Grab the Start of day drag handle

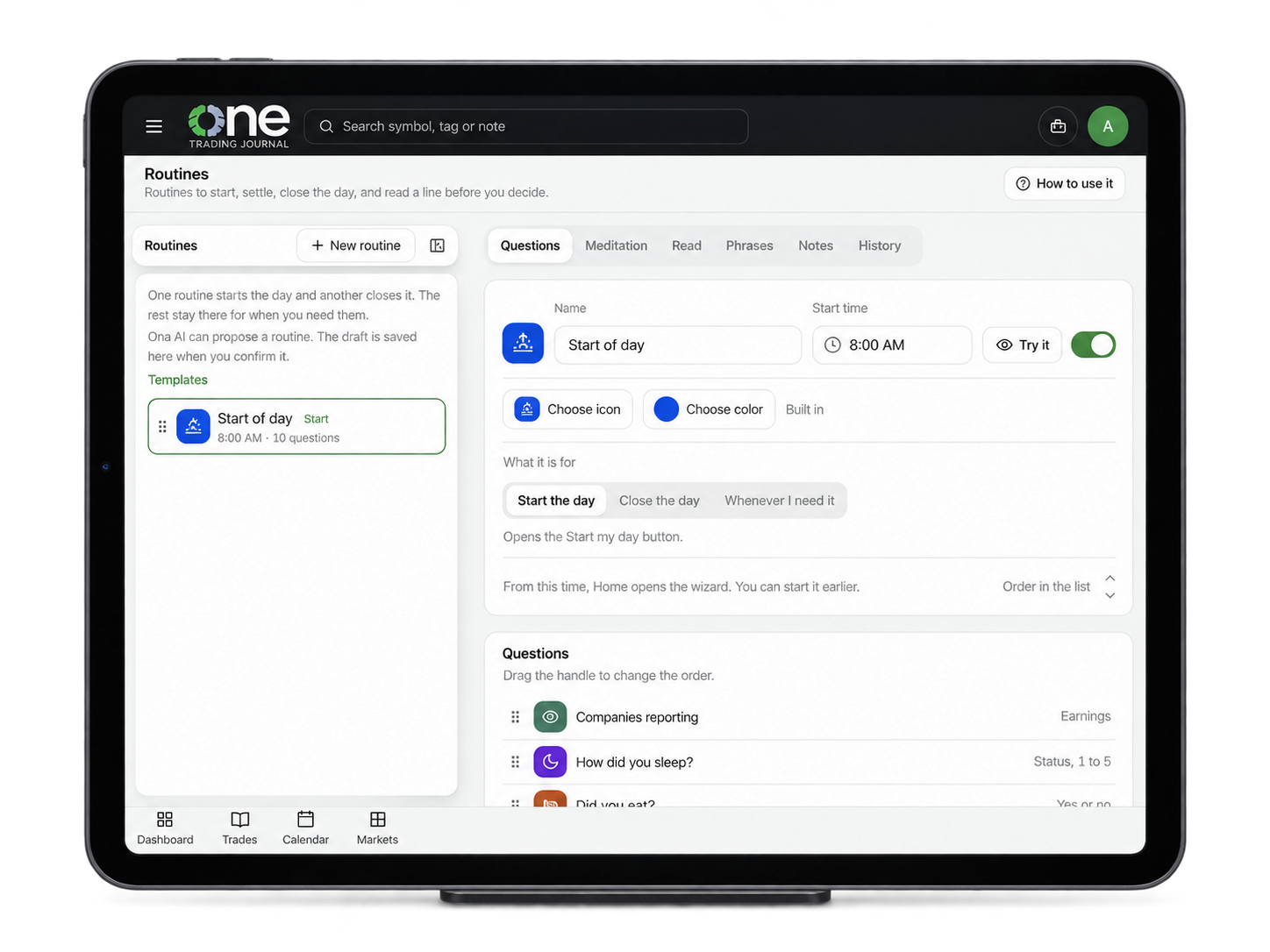pyautogui.click(x=162, y=427)
